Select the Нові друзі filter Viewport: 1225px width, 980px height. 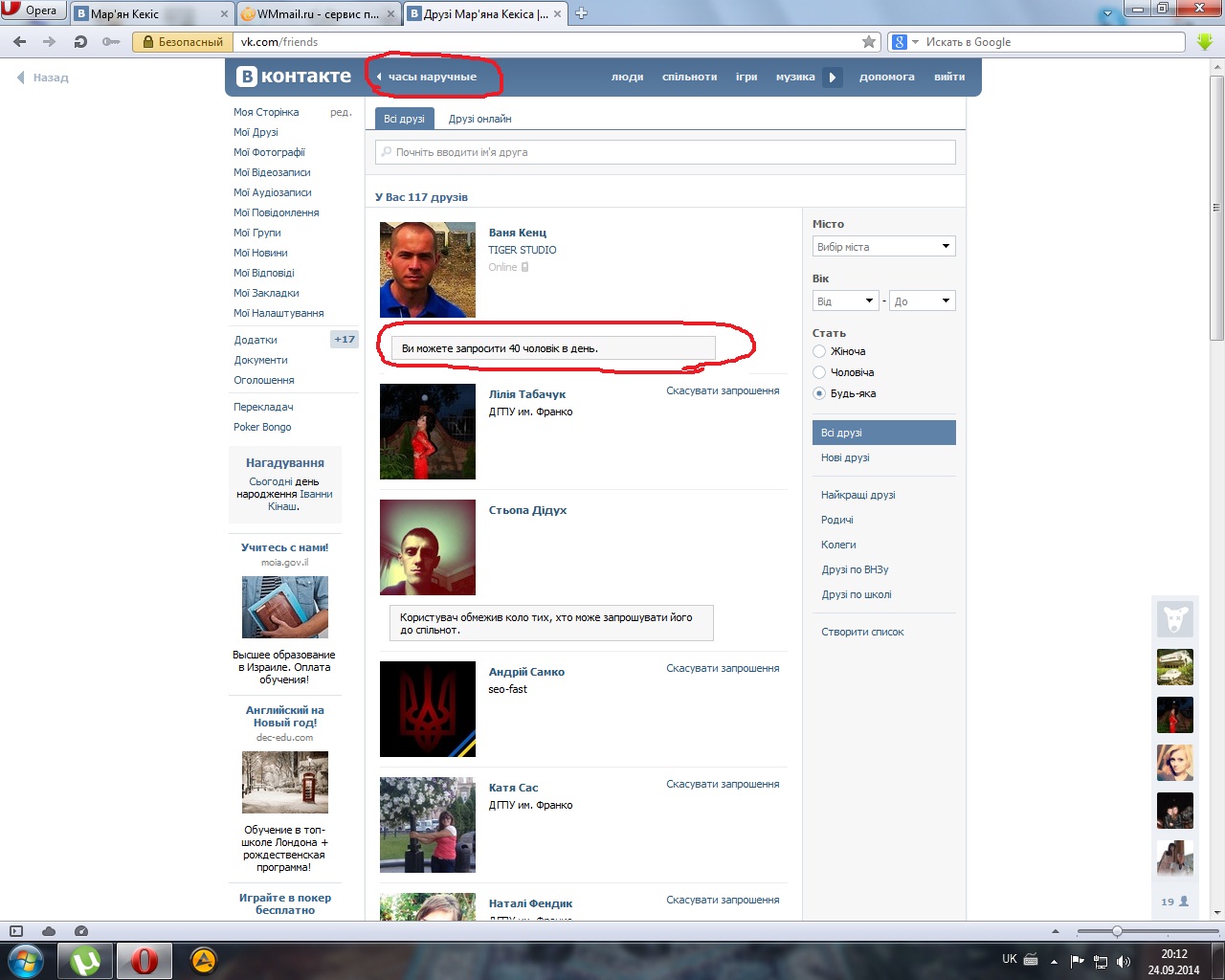(845, 457)
